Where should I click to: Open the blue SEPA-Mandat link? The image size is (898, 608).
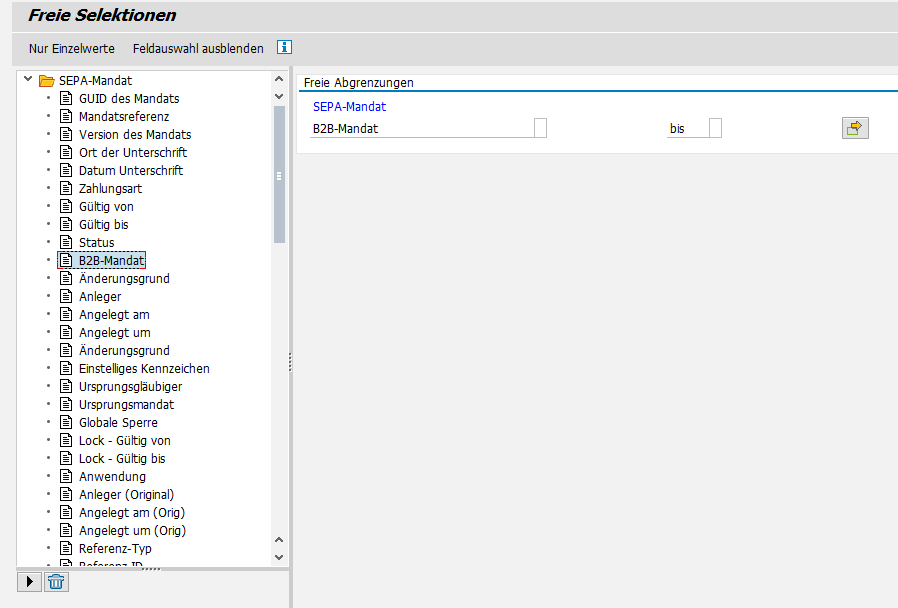(349, 106)
